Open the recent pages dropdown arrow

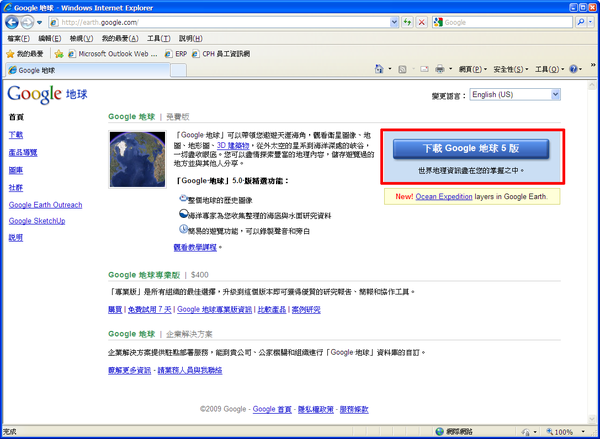tap(39, 23)
